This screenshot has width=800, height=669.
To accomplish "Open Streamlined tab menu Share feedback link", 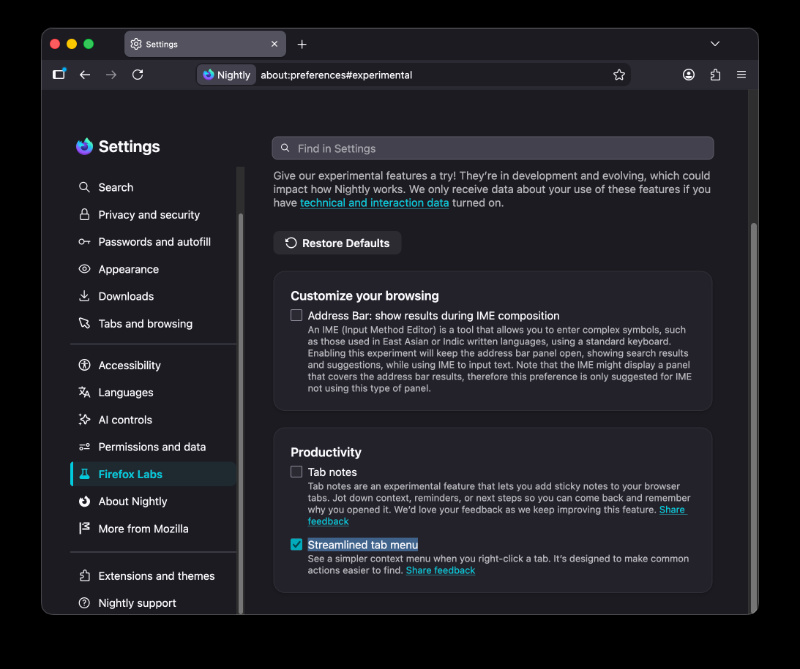I will point(440,571).
